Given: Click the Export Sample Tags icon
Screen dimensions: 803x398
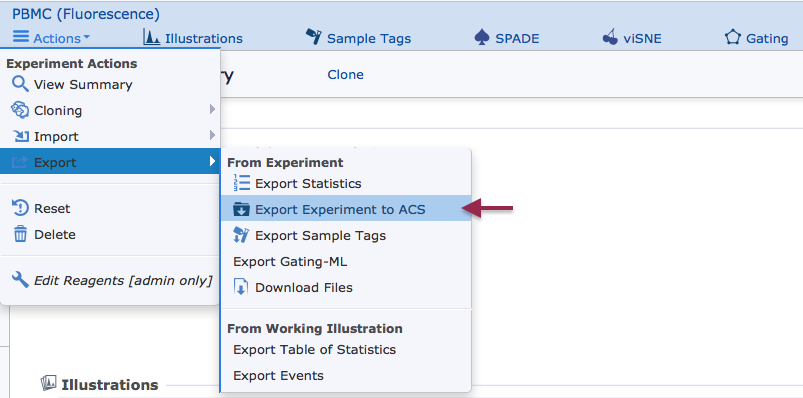Looking at the screenshot, I should point(241,235).
